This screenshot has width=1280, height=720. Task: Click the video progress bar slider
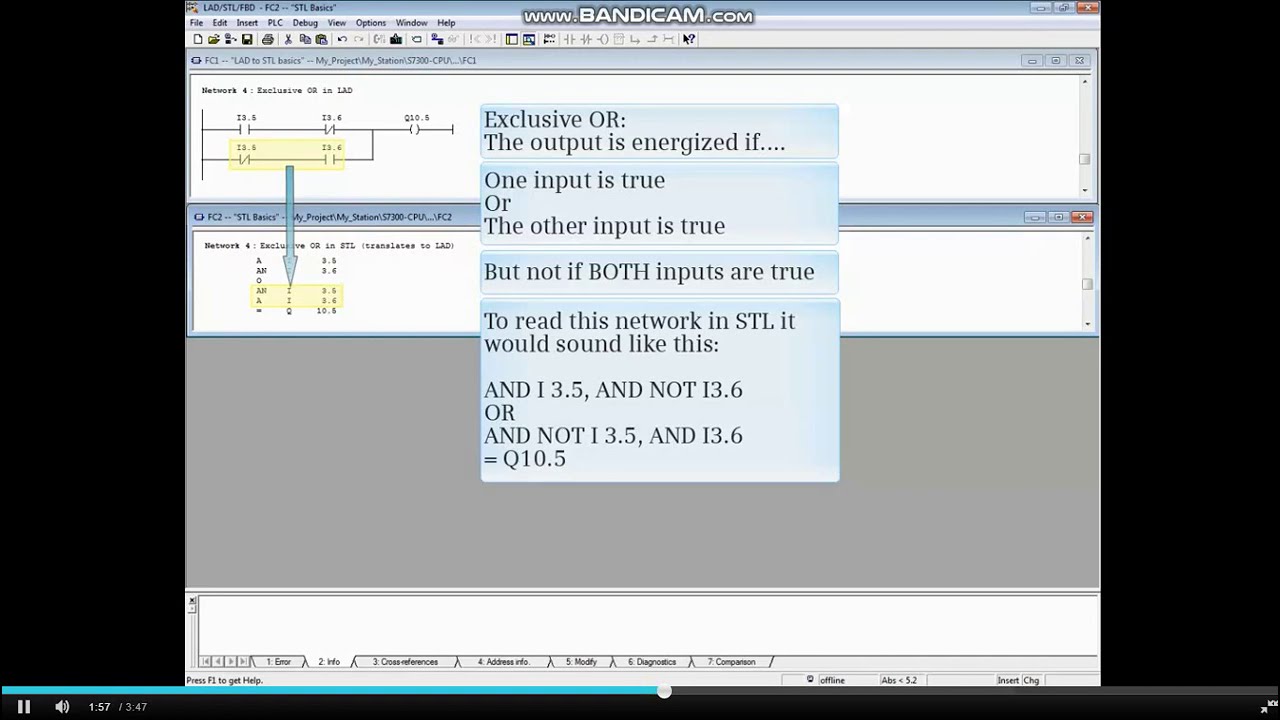tap(664, 691)
